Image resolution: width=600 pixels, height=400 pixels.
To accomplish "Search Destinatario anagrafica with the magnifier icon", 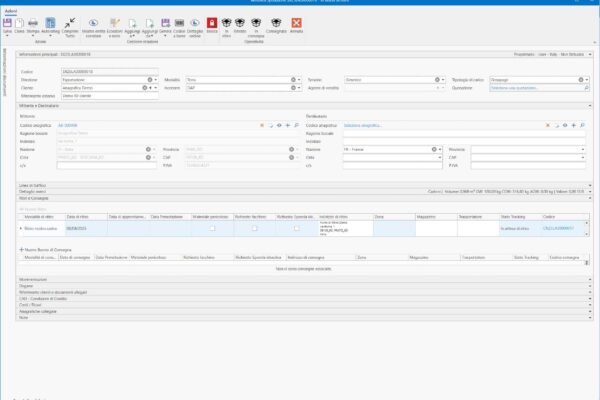I will pyautogui.click(x=582, y=126).
